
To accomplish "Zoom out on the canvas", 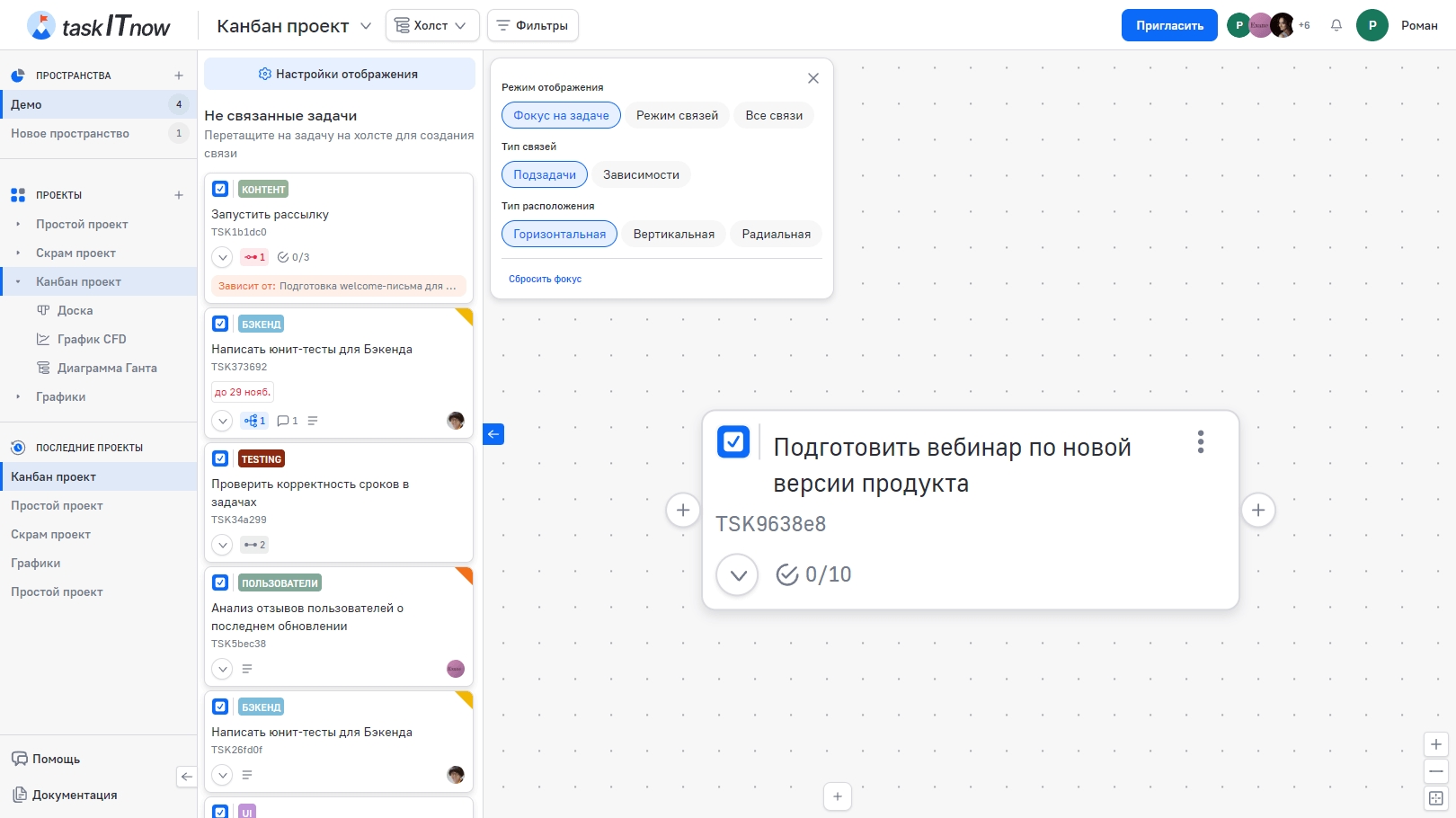I will tap(1435, 771).
